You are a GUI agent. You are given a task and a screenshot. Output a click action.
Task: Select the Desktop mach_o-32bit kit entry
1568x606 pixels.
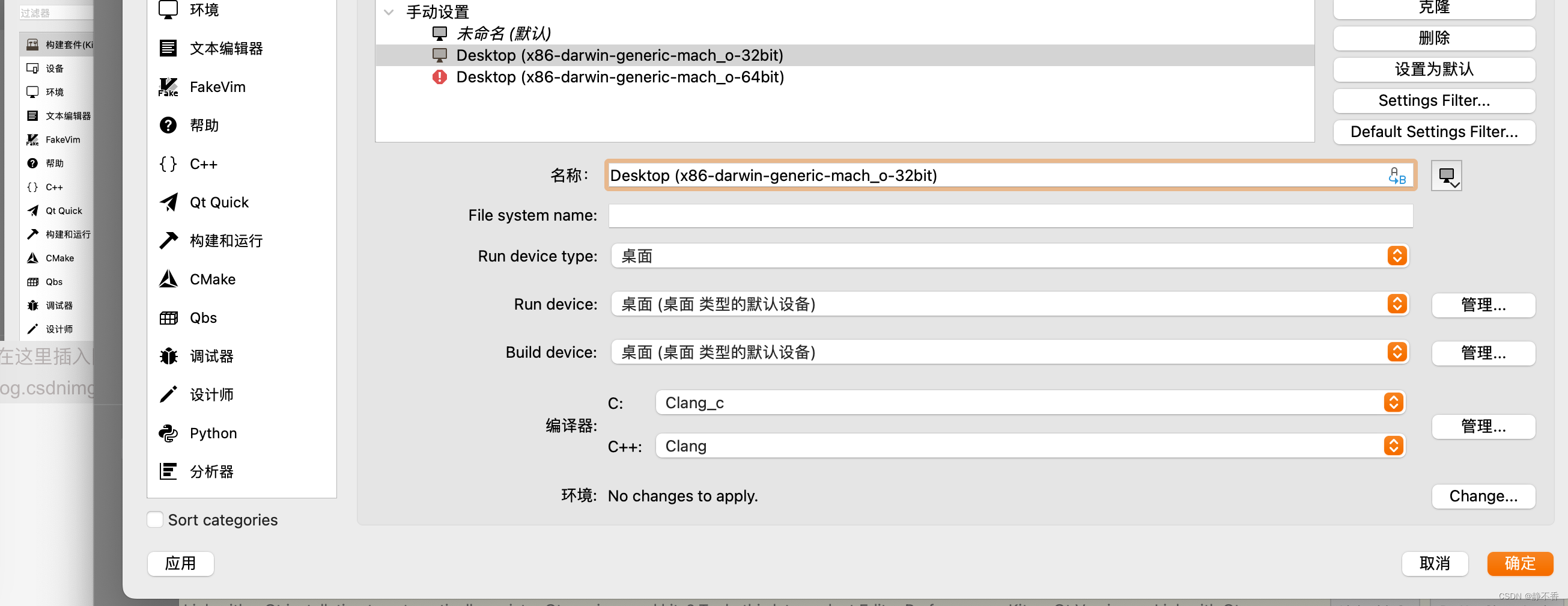pyautogui.click(x=619, y=55)
